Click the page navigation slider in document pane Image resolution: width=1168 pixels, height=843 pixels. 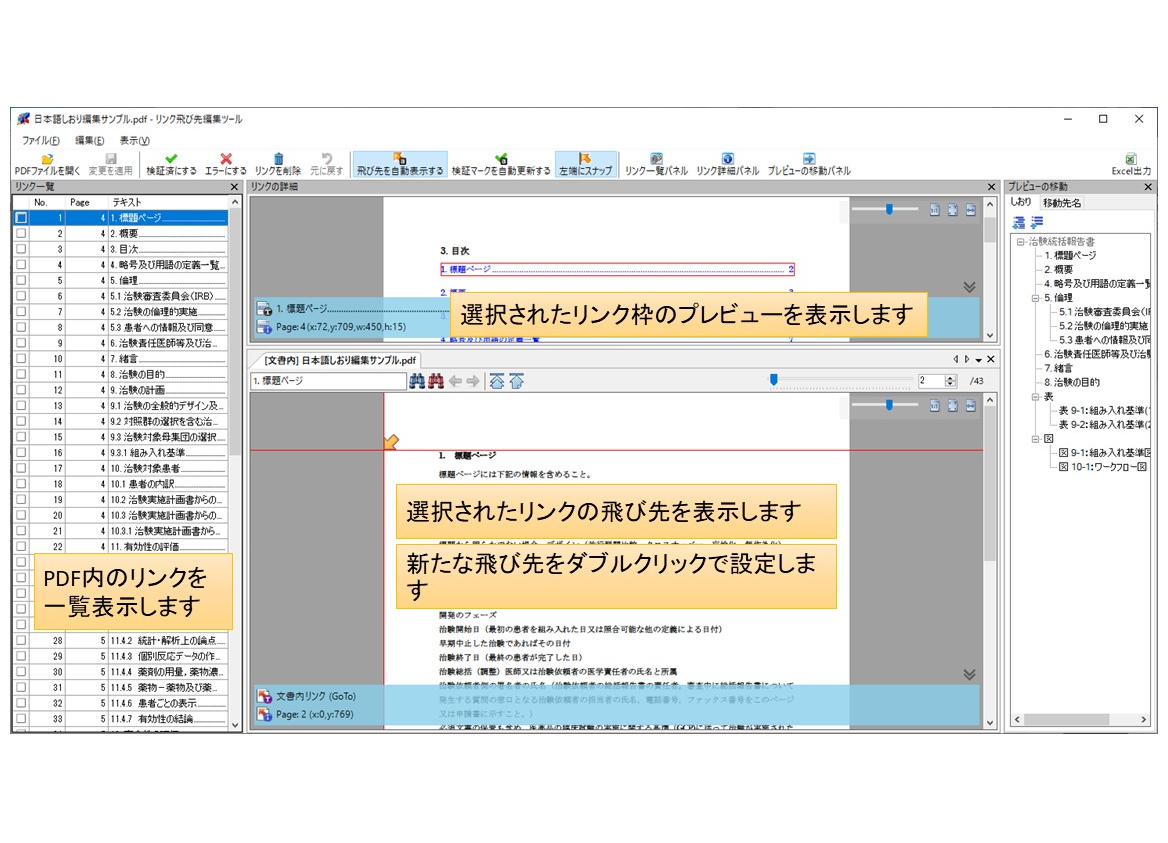[x=840, y=380]
